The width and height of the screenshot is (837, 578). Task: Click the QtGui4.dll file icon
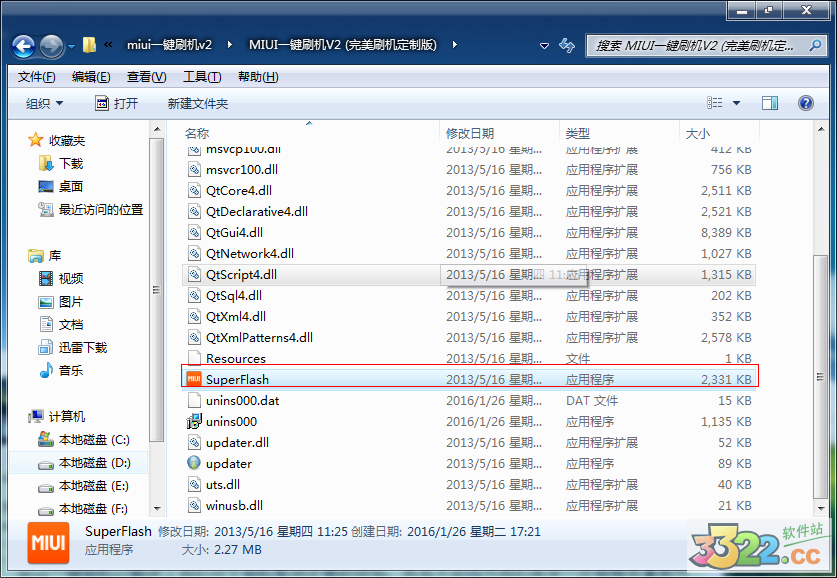click(x=194, y=233)
